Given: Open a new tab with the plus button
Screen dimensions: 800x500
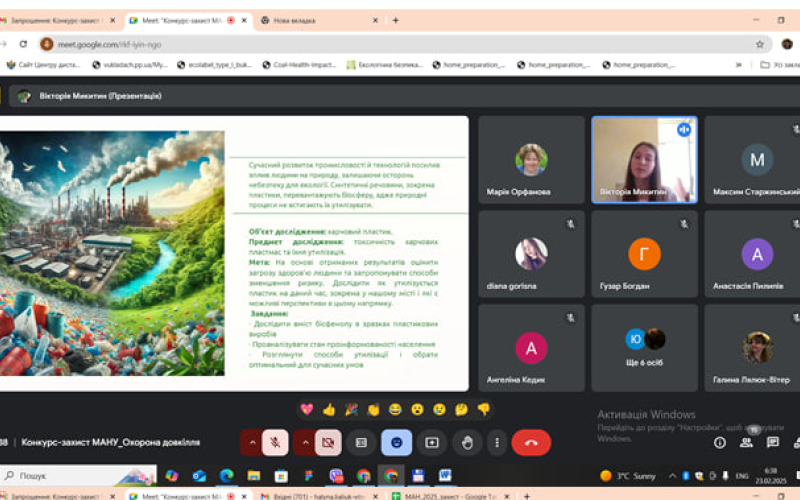Looking at the screenshot, I should [x=395, y=20].
